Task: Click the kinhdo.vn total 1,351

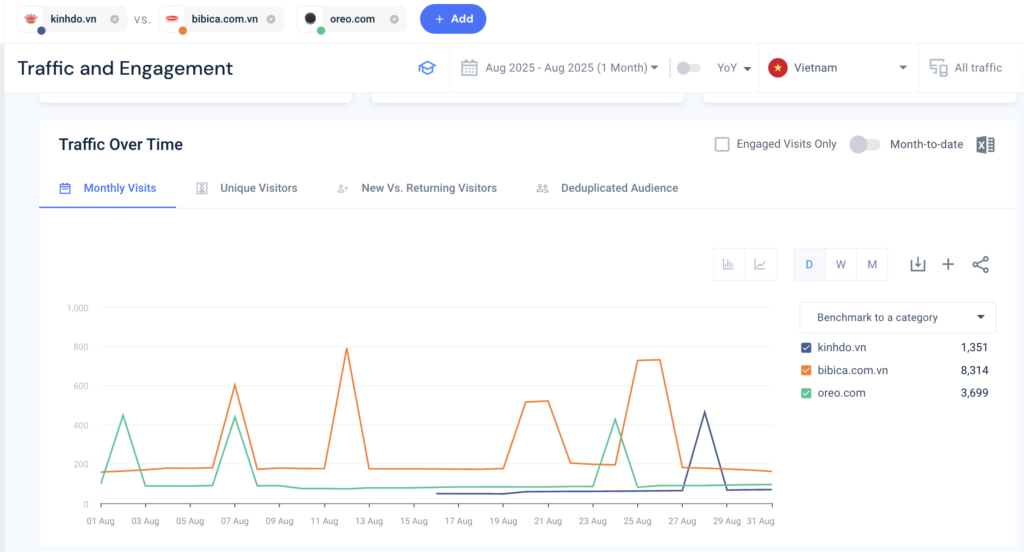Action: tap(974, 348)
